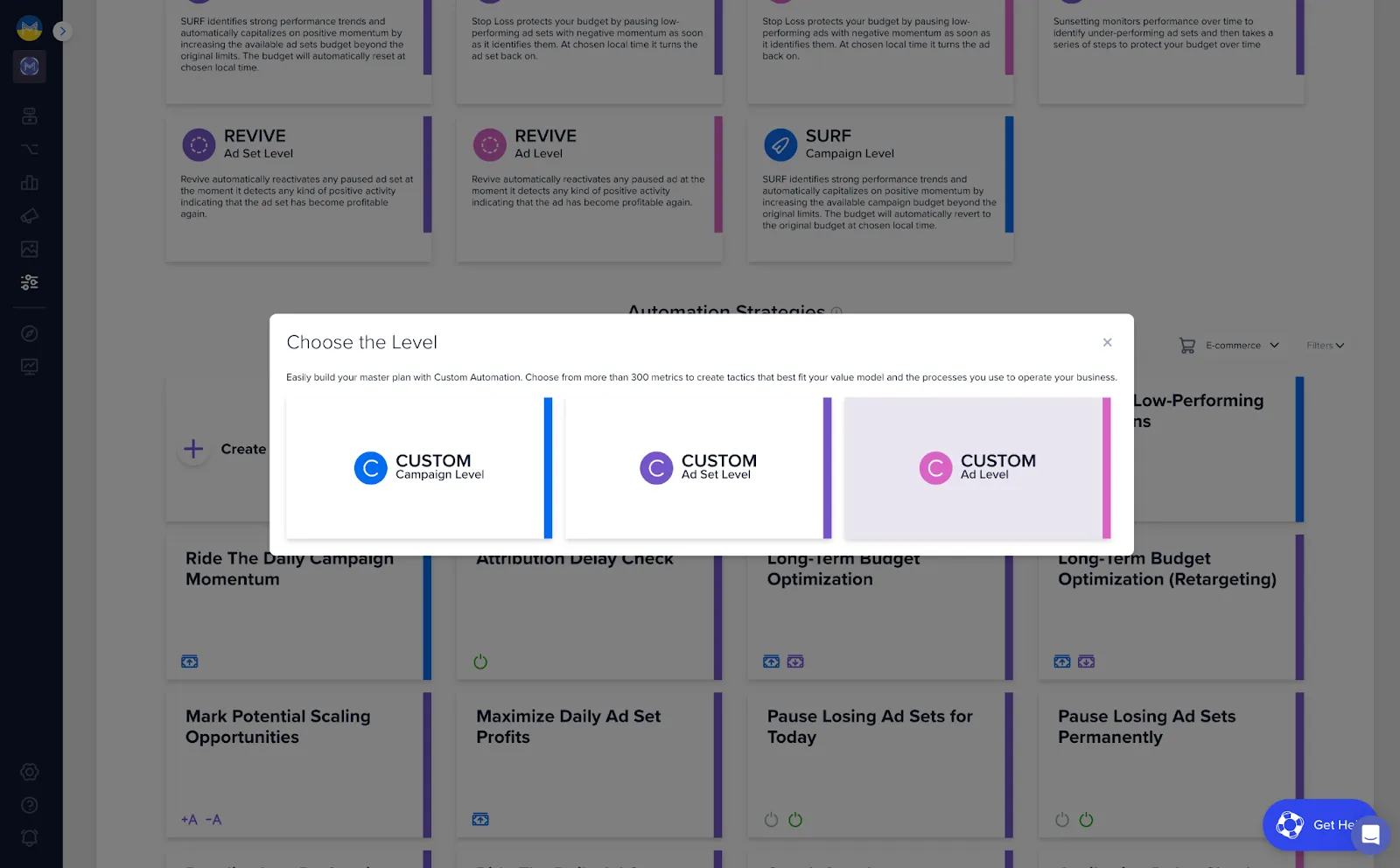
Task: Open the stacked layers sidebar icon
Action: pyautogui.click(x=30, y=115)
